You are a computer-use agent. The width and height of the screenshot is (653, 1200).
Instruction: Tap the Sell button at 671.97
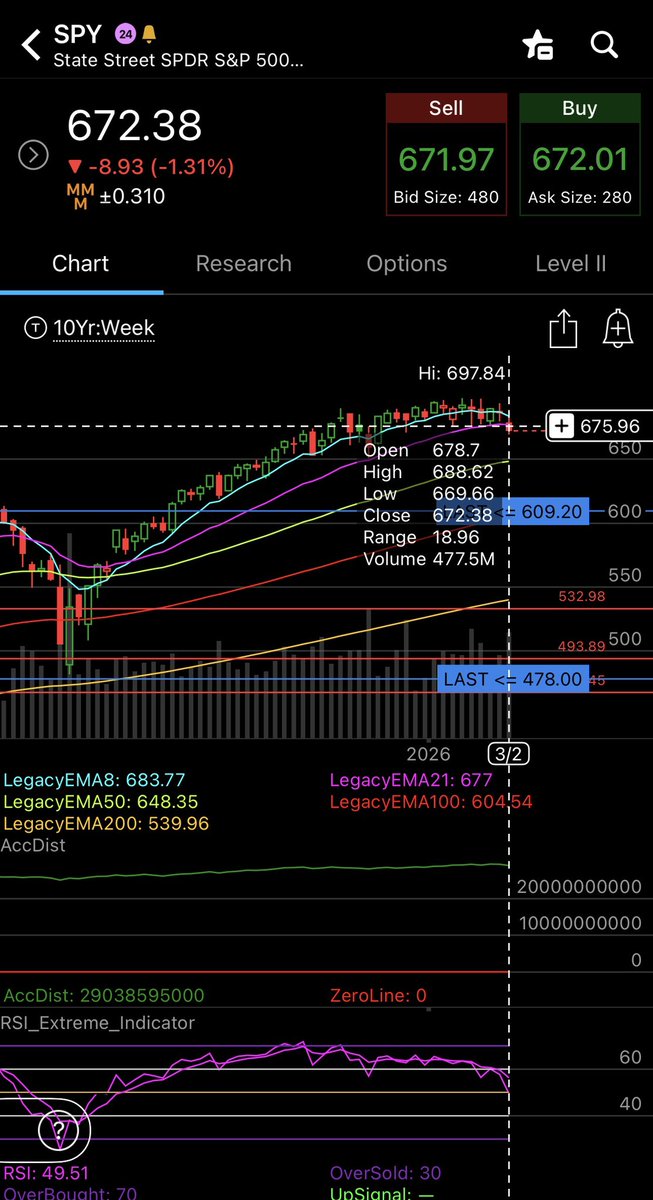pos(446,154)
